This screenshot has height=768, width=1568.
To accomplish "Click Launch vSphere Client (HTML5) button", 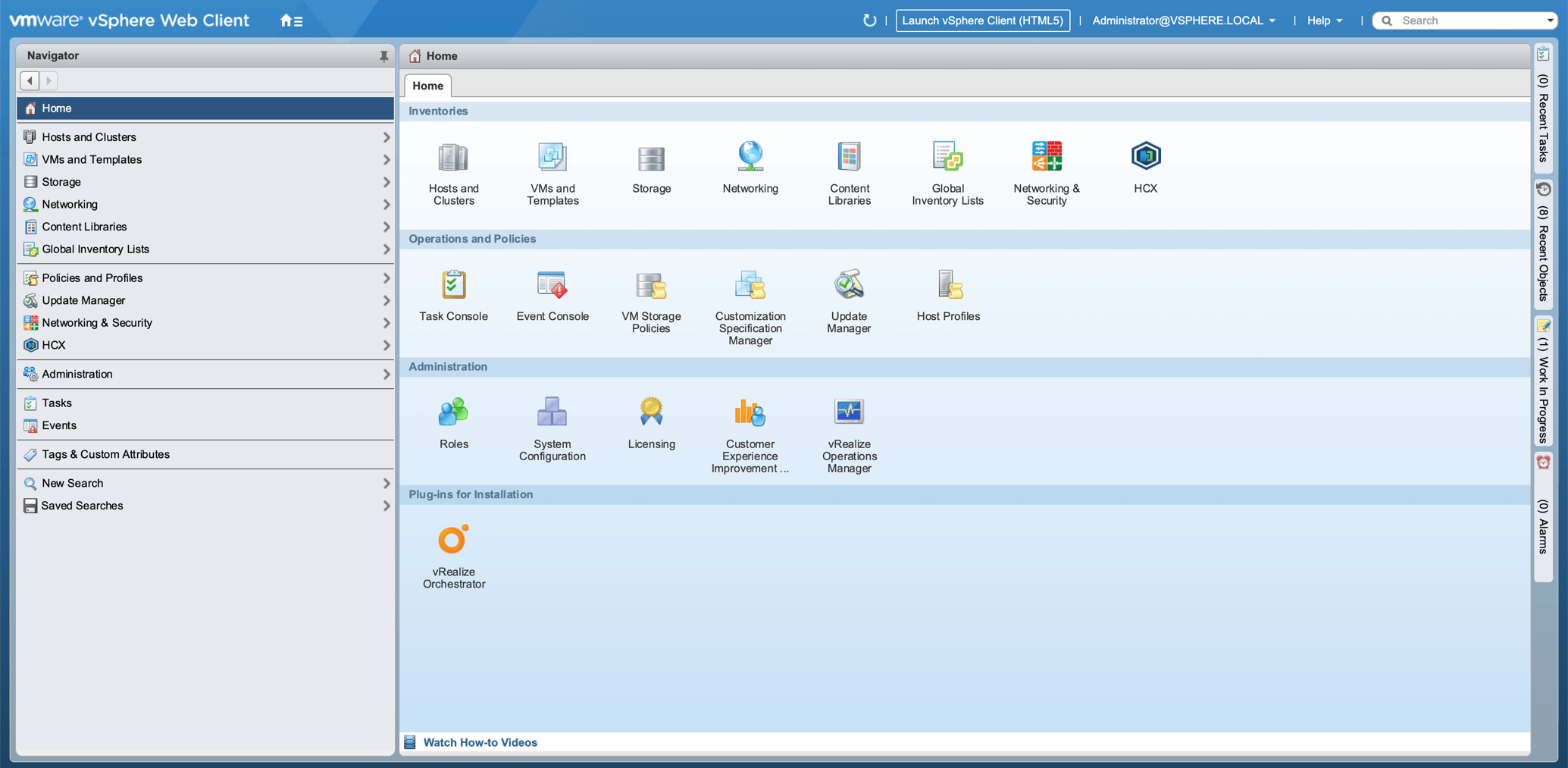I will coord(982,20).
